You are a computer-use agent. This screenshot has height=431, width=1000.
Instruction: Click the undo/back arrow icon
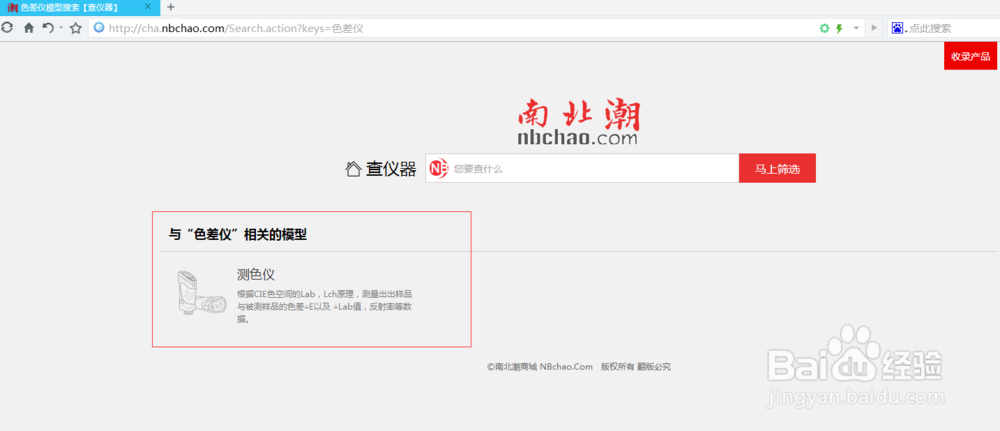[x=48, y=28]
